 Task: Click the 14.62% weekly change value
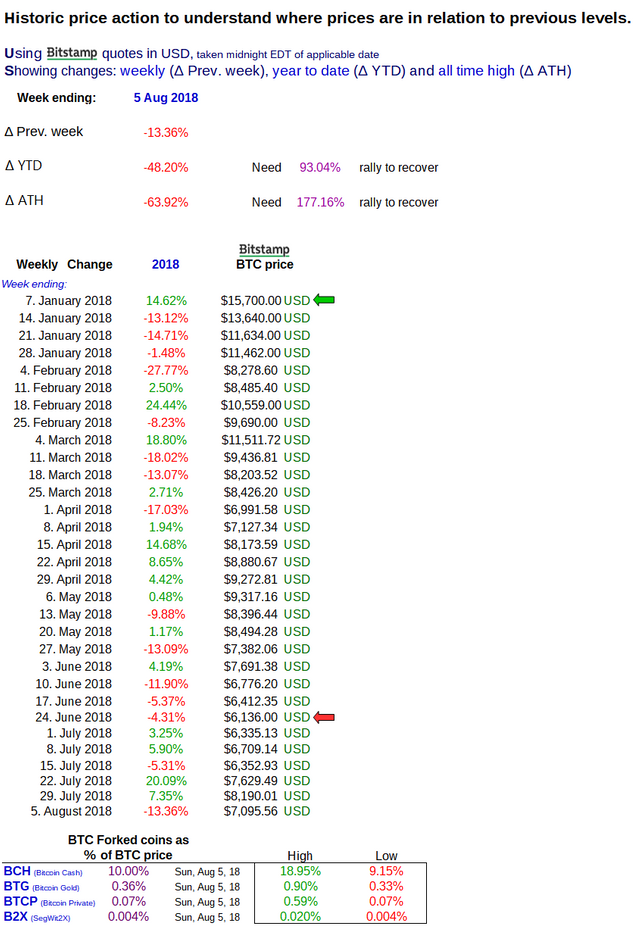pos(166,300)
